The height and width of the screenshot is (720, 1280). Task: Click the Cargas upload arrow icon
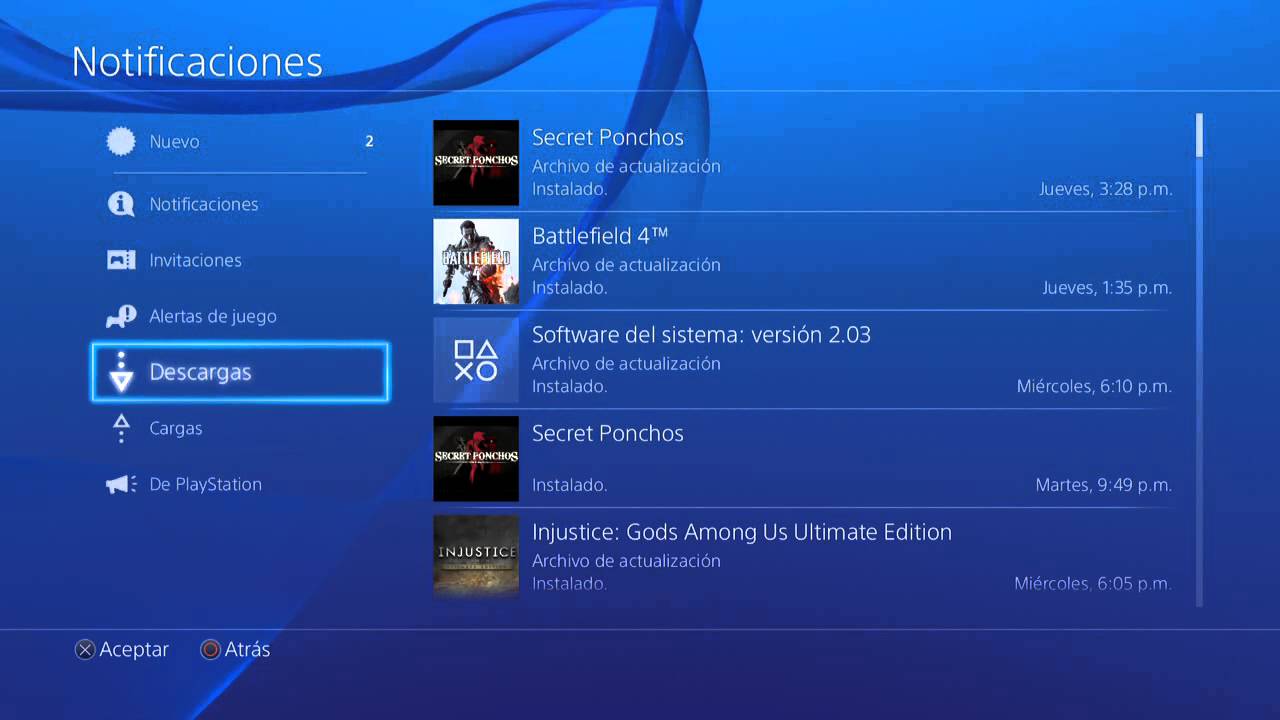(121, 428)
